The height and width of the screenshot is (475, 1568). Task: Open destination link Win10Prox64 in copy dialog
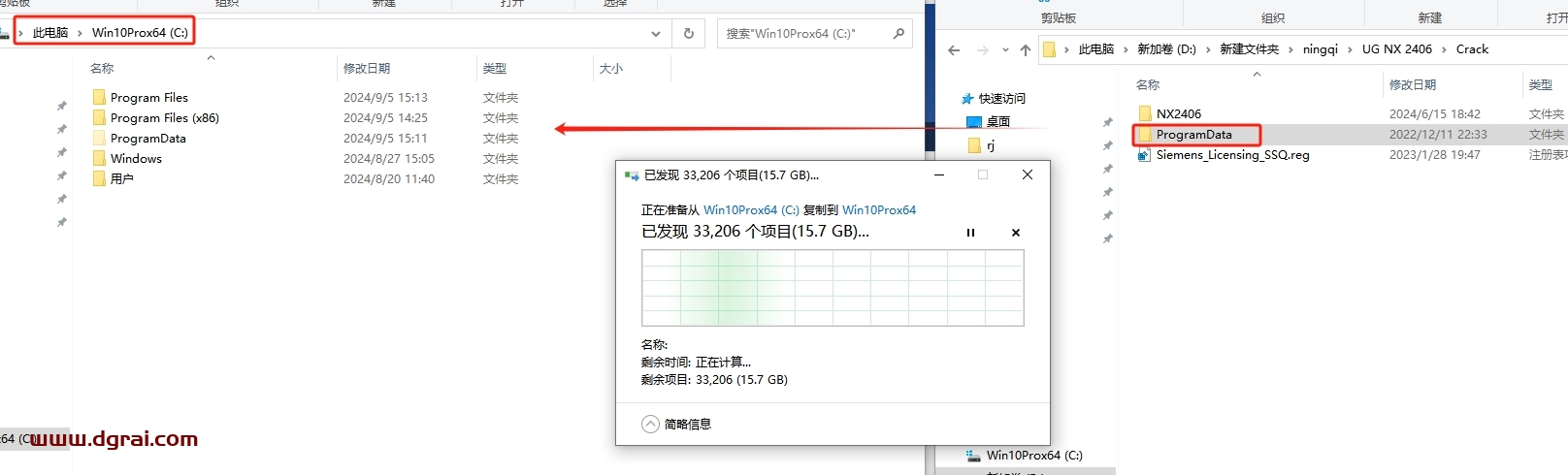tap(879, 210)
